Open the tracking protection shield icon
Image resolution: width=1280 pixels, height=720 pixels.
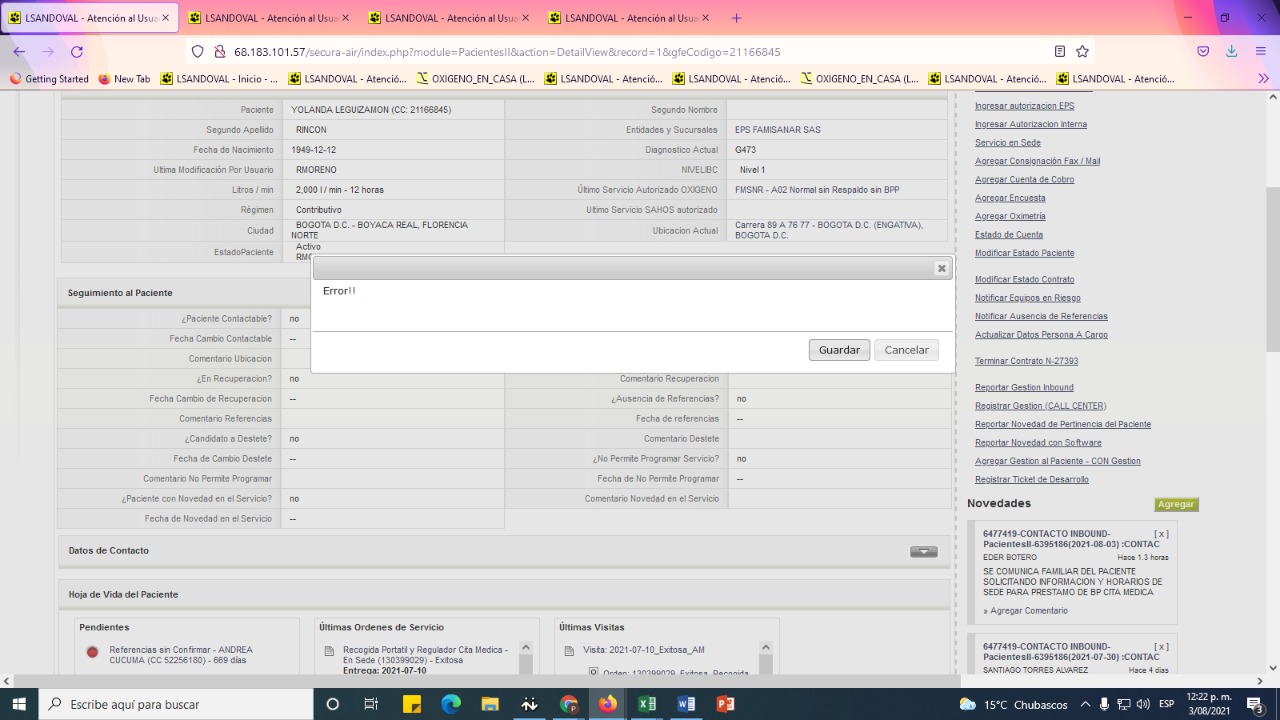pyautogui.click(x=196, y=52)
